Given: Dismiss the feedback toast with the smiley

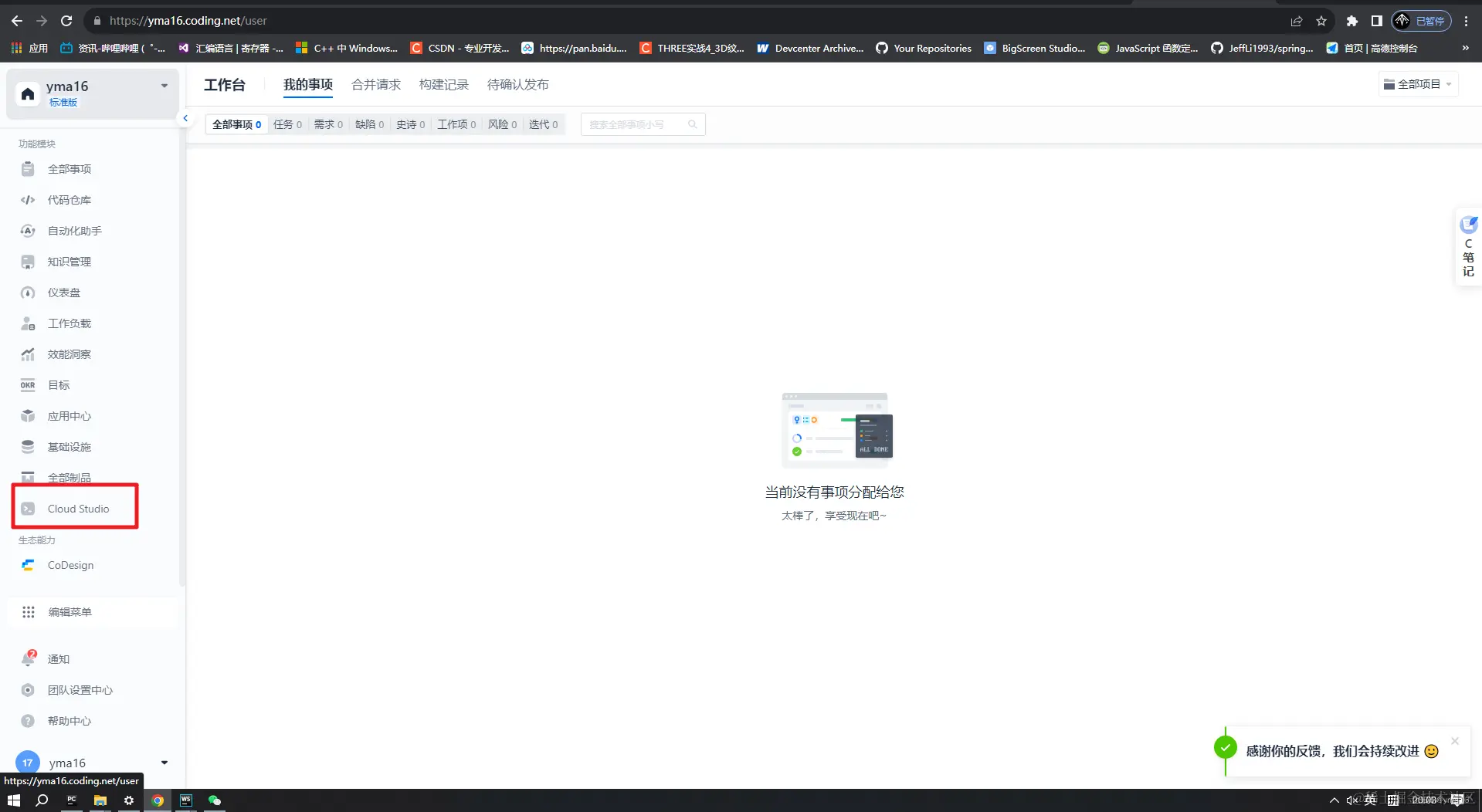Looking at the screenshot, I should (1455, 740).
